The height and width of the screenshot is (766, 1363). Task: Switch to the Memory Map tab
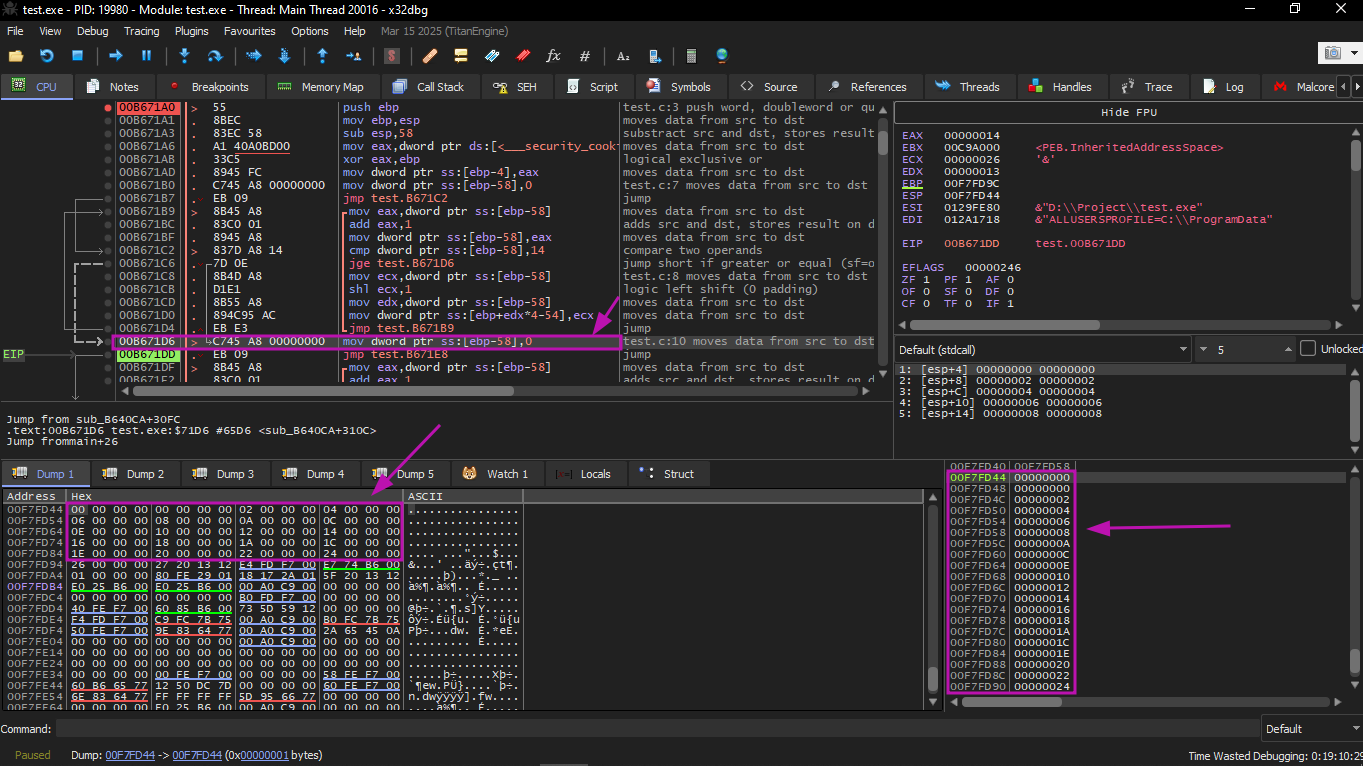(x=321, y=87)
